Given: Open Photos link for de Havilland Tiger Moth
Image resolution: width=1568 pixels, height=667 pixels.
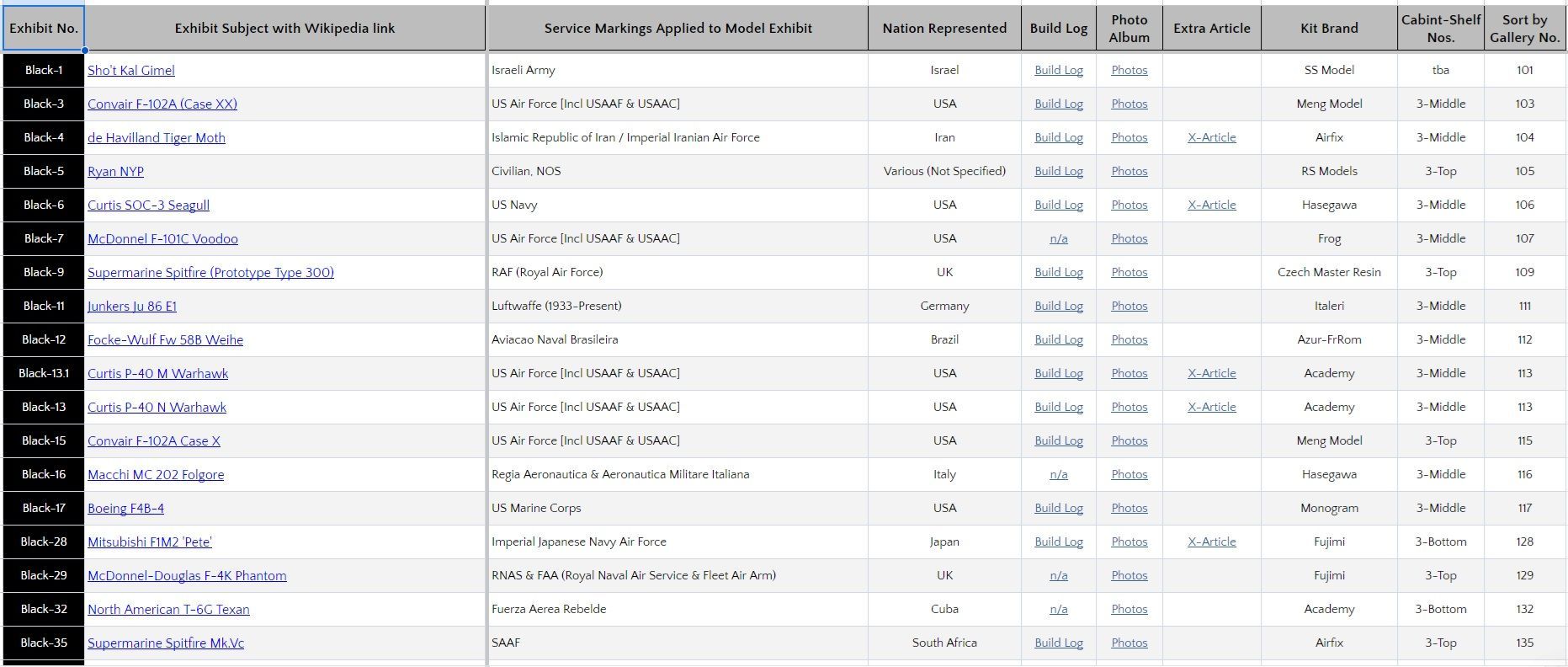Looking at the screenshot, I should pos(1129,138).
